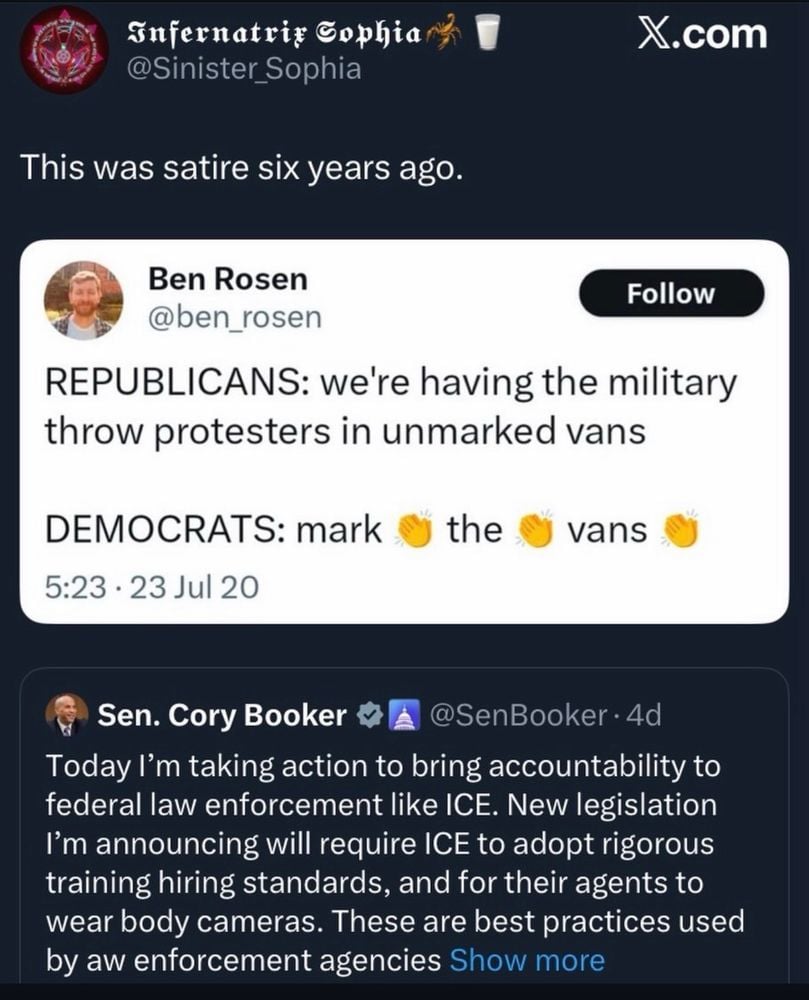Open the Infernatrix Sophia profile avatar
Screen dimensions: 809x1000
tap(64, 49)
